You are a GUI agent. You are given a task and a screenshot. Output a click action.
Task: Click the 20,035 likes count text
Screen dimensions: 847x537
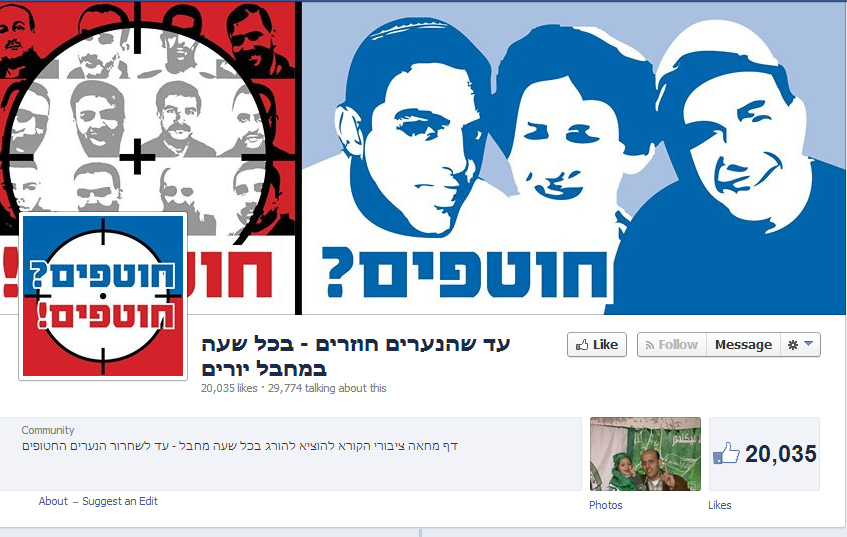coord(229,388)
